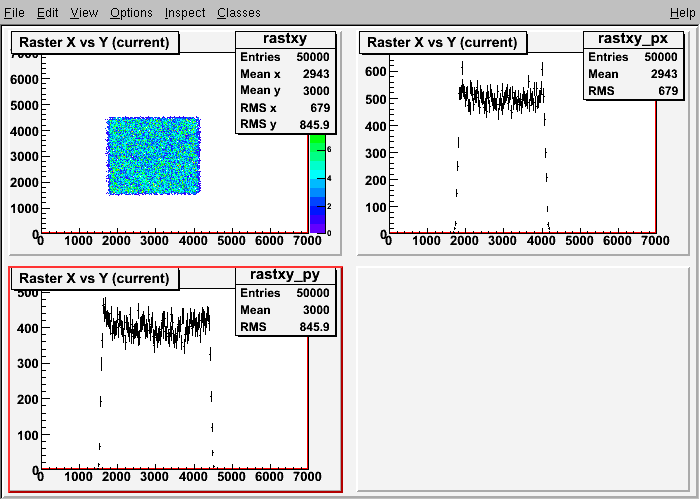Click Mean 3000 in rastxy_py stats
The width and height of the screenshot is (700, 500).
click(x=285, y=310)
